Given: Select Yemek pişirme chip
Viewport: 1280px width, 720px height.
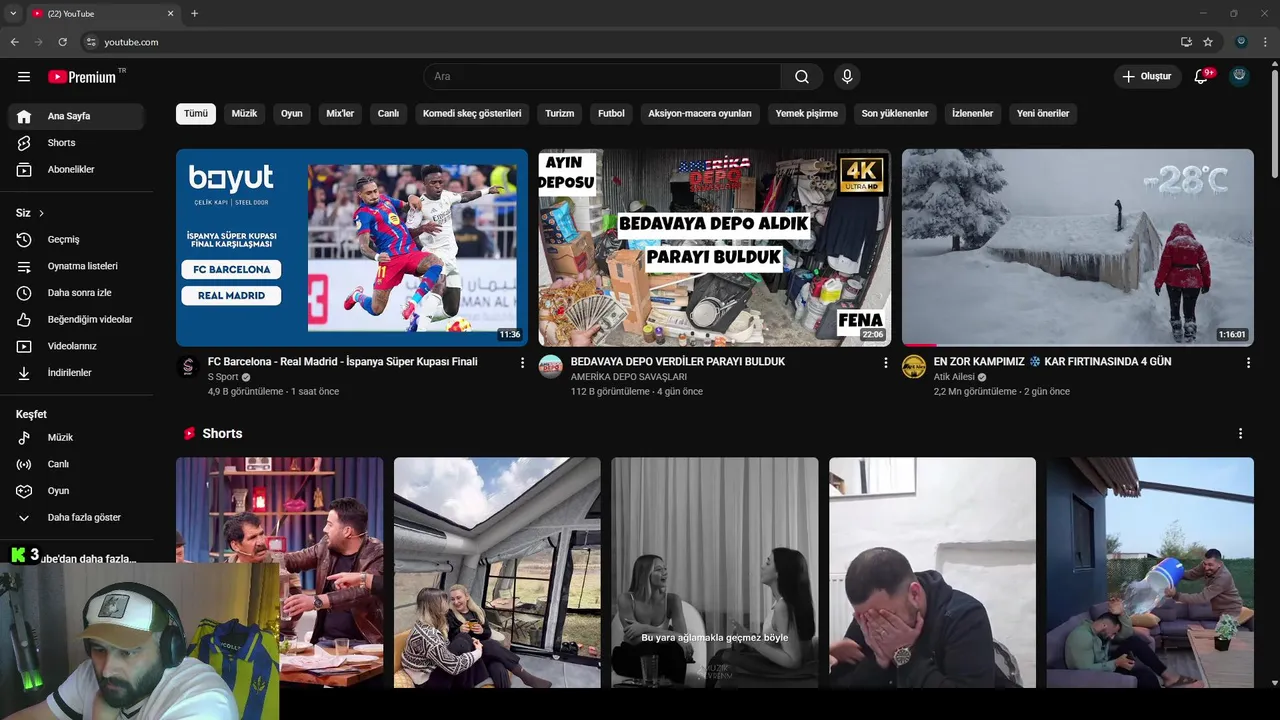Looking at the screenshot, I should [x=807, y=114].
